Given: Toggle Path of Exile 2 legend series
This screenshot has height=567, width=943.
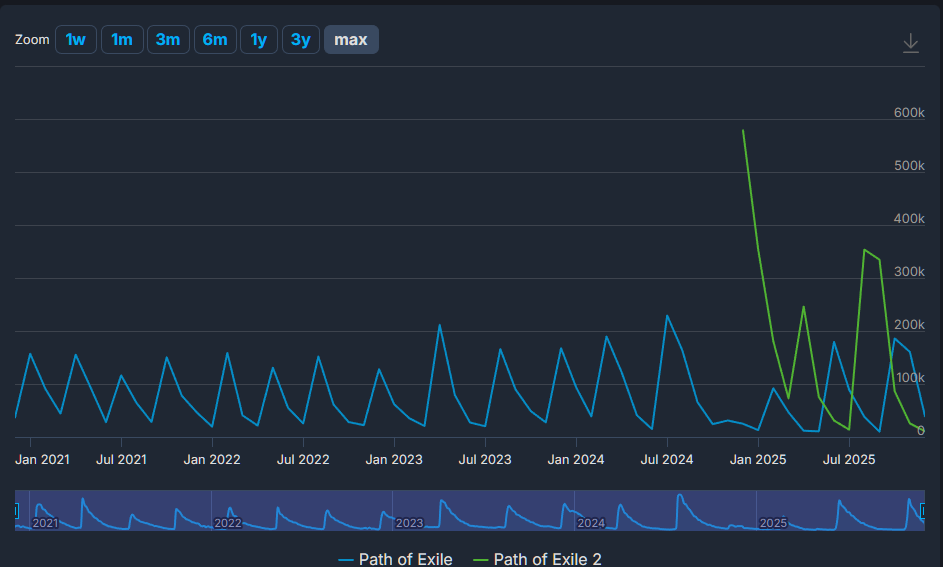Looking at the screenshot, I should (x=537, y=559).
